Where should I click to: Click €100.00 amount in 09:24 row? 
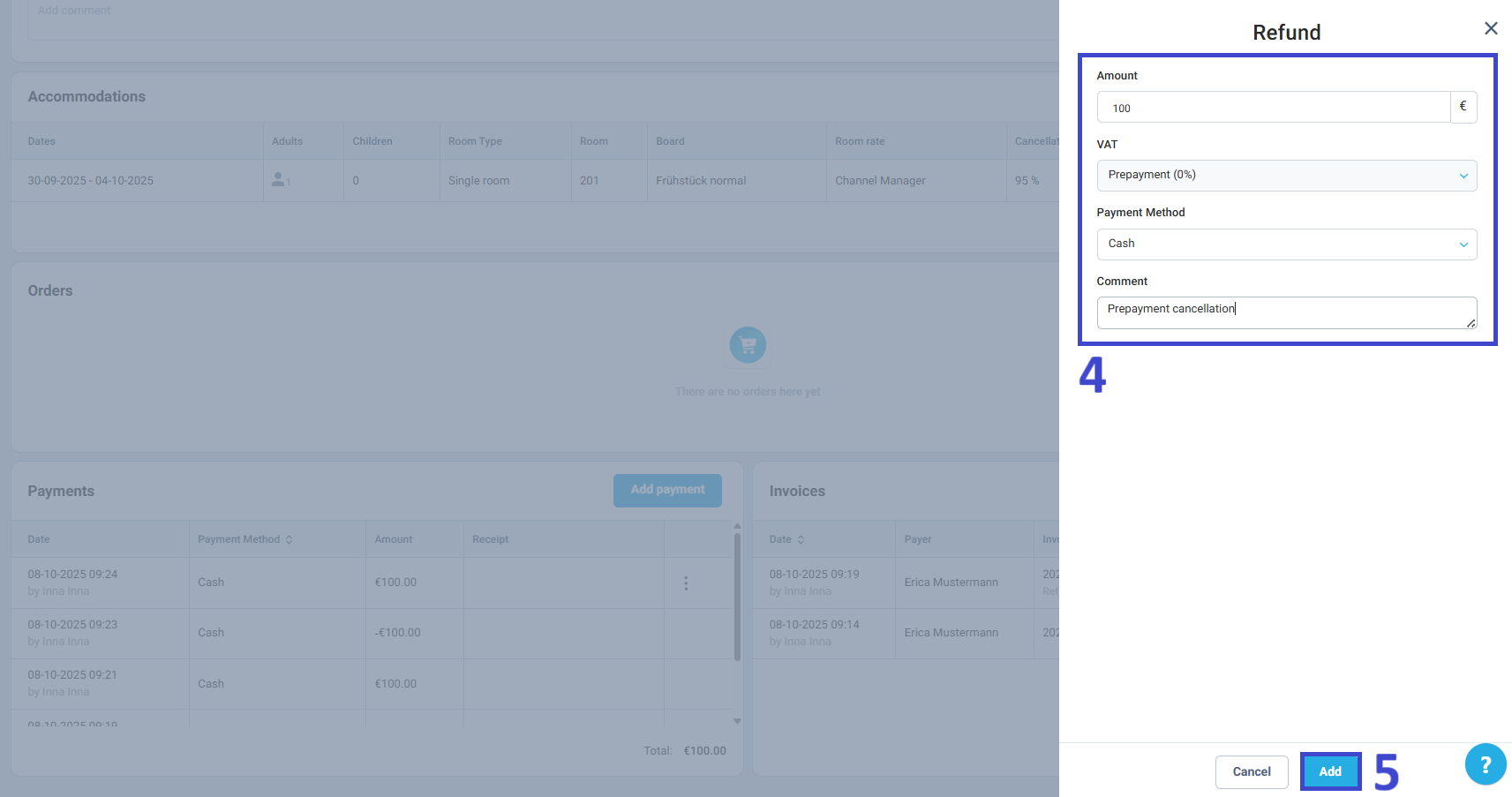(x=395, y=583)
